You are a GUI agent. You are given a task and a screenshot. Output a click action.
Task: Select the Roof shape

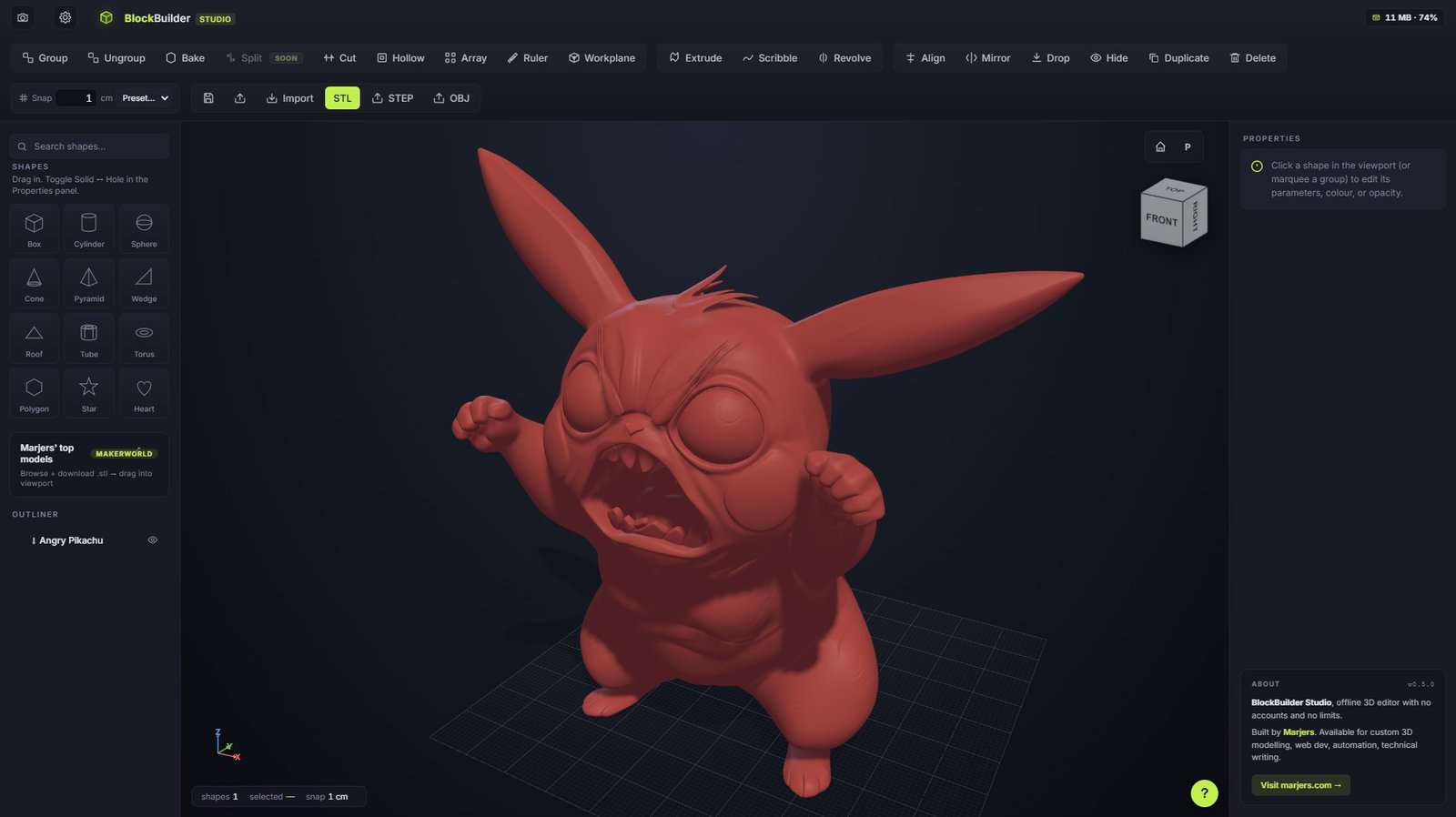point(34,338)
